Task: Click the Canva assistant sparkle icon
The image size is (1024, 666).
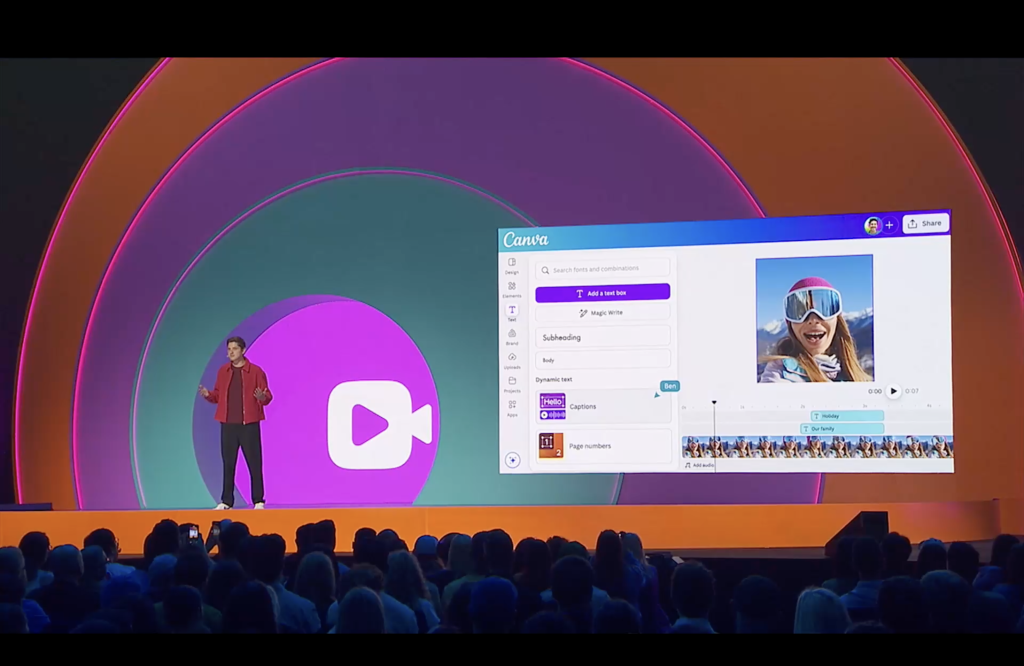Action: pyautogui.click(x=512, y=460)
